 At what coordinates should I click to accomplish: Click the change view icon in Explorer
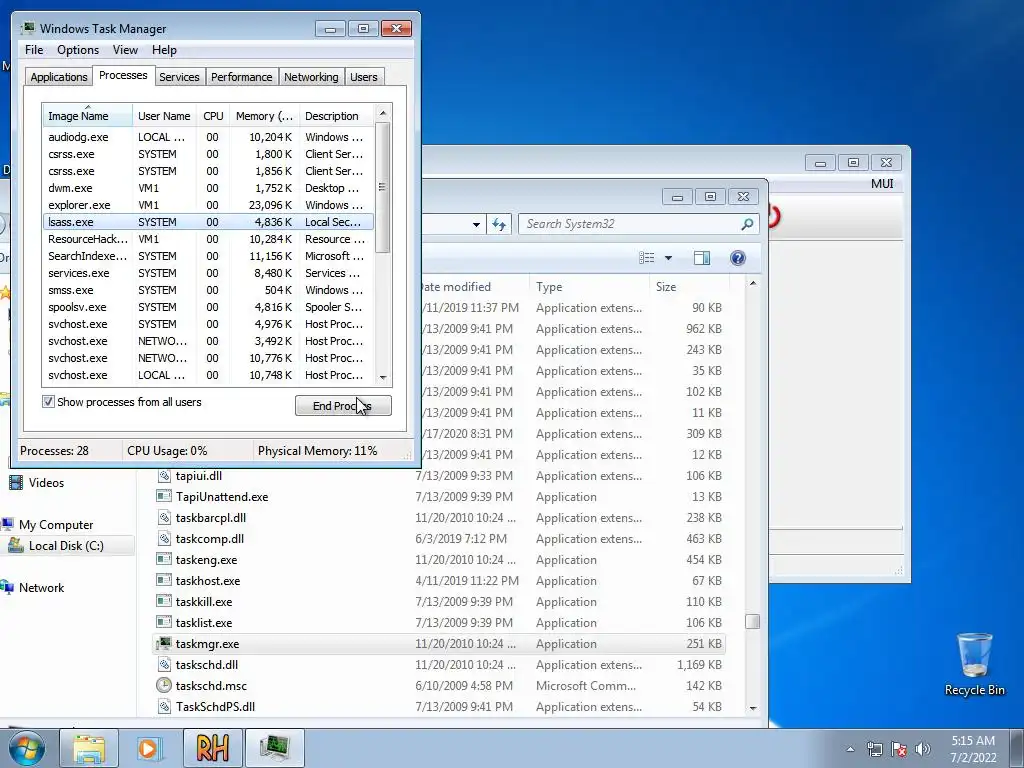point(647,258)
